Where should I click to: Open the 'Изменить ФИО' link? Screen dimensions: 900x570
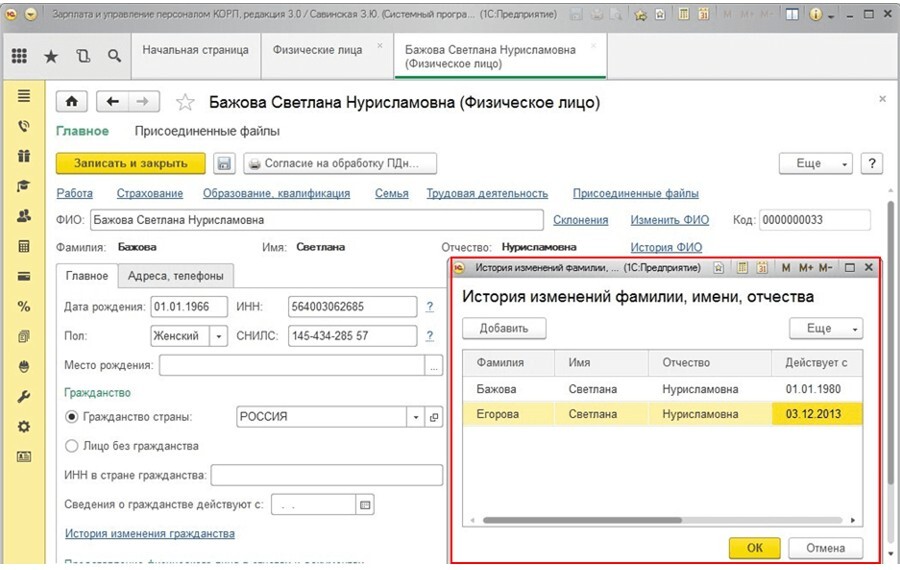click(x=670, y=220)
